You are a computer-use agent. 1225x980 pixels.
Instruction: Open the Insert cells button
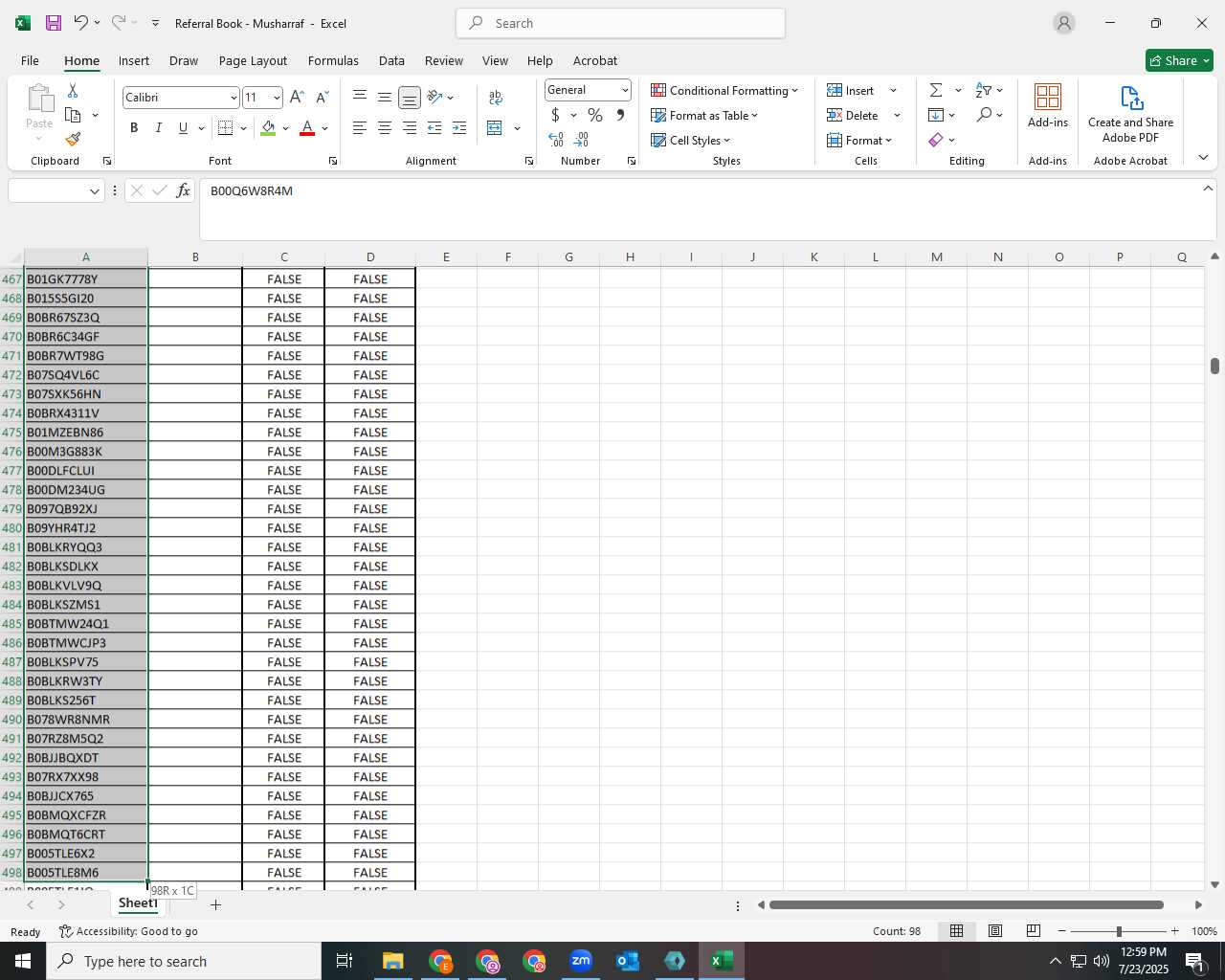coord(851,90)
